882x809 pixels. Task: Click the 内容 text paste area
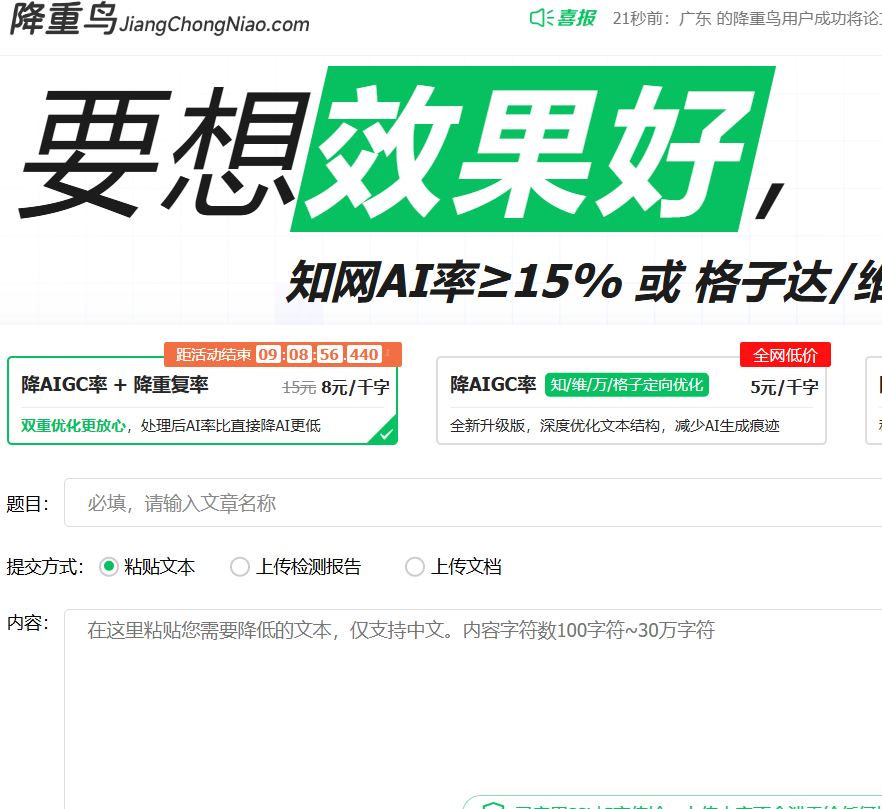tap(473, 709)
